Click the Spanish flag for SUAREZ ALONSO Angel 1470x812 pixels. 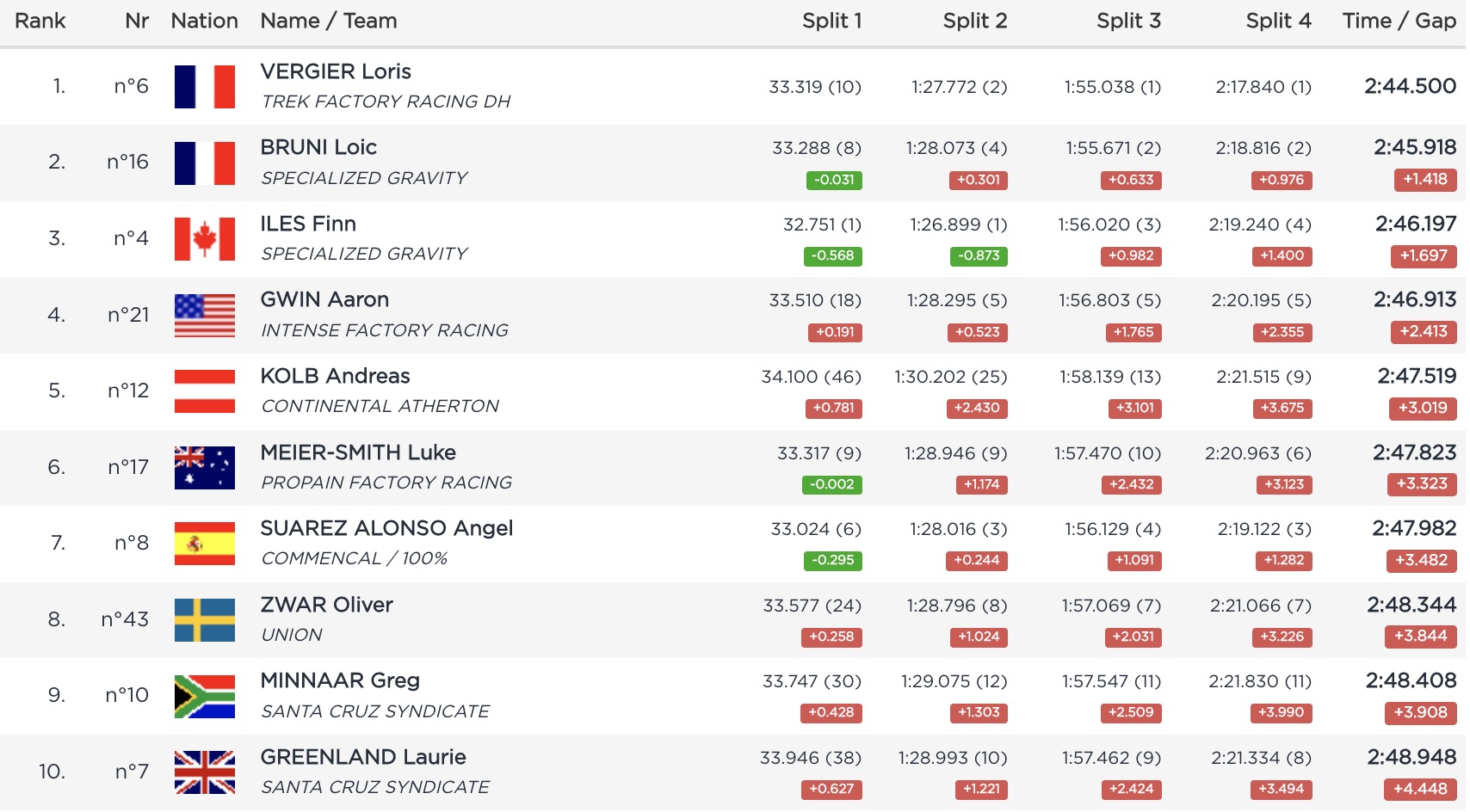click(x=204, y=544)
